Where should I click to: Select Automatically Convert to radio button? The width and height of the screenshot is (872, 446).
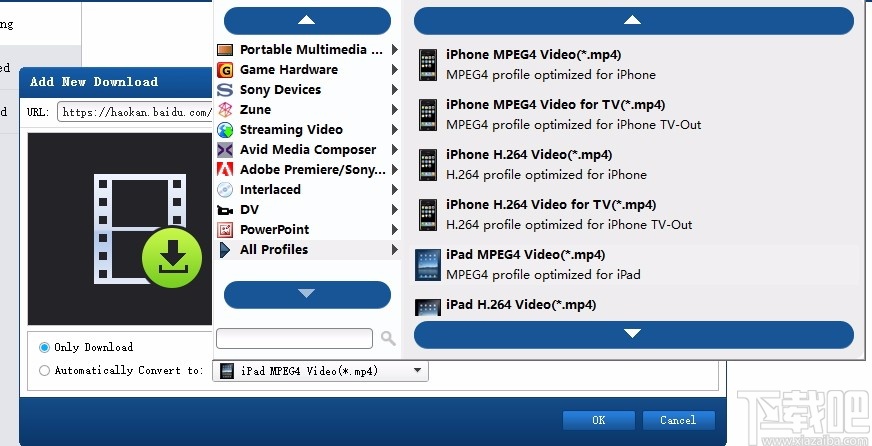click(44, 370)
